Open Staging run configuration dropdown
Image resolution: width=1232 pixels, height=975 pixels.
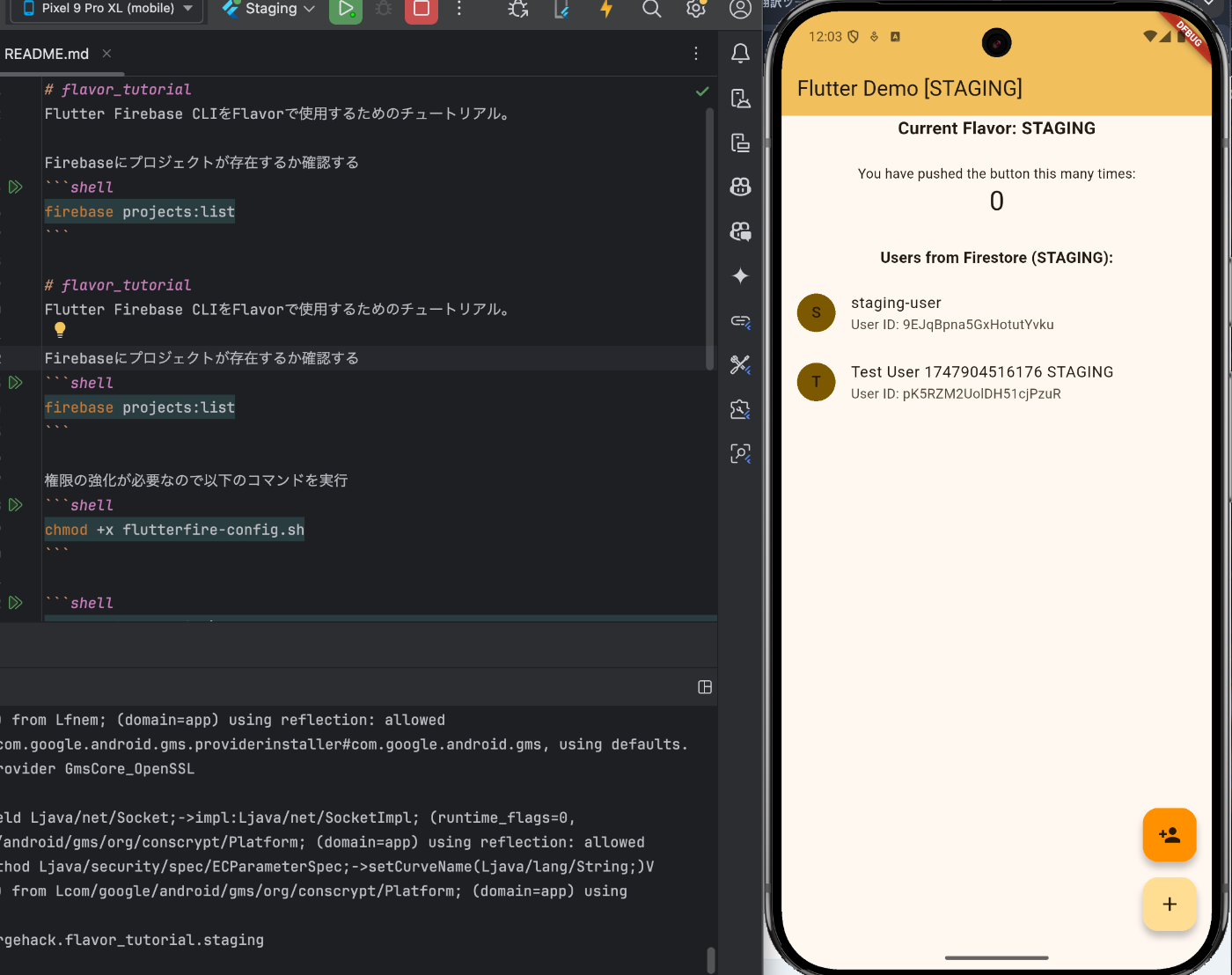[269, 9]
